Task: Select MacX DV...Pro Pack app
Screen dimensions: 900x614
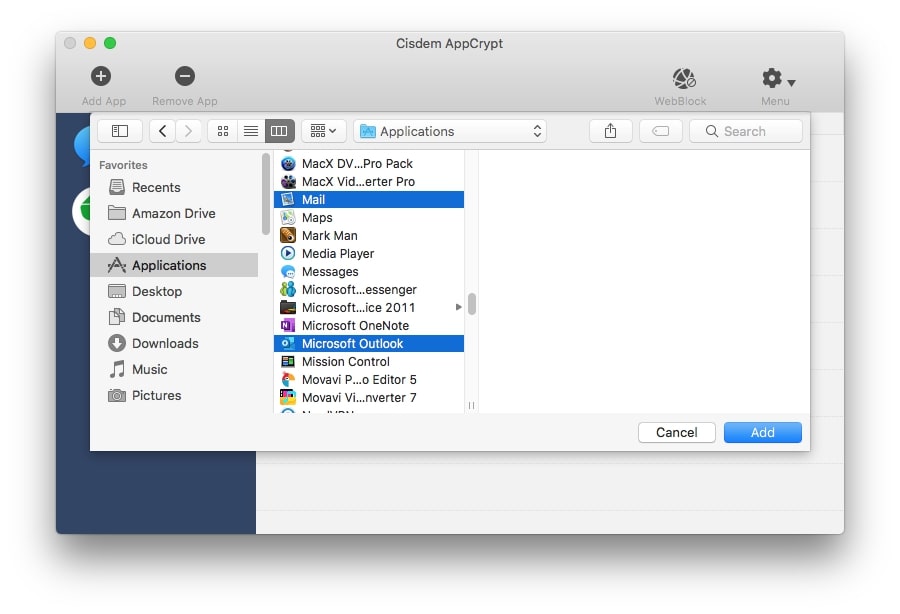Action: [369, 164]
